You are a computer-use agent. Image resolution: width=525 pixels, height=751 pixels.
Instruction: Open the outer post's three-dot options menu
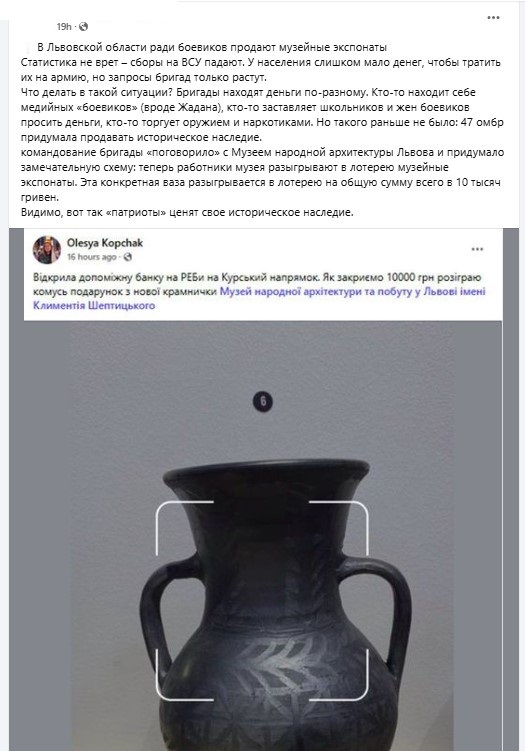493,18
